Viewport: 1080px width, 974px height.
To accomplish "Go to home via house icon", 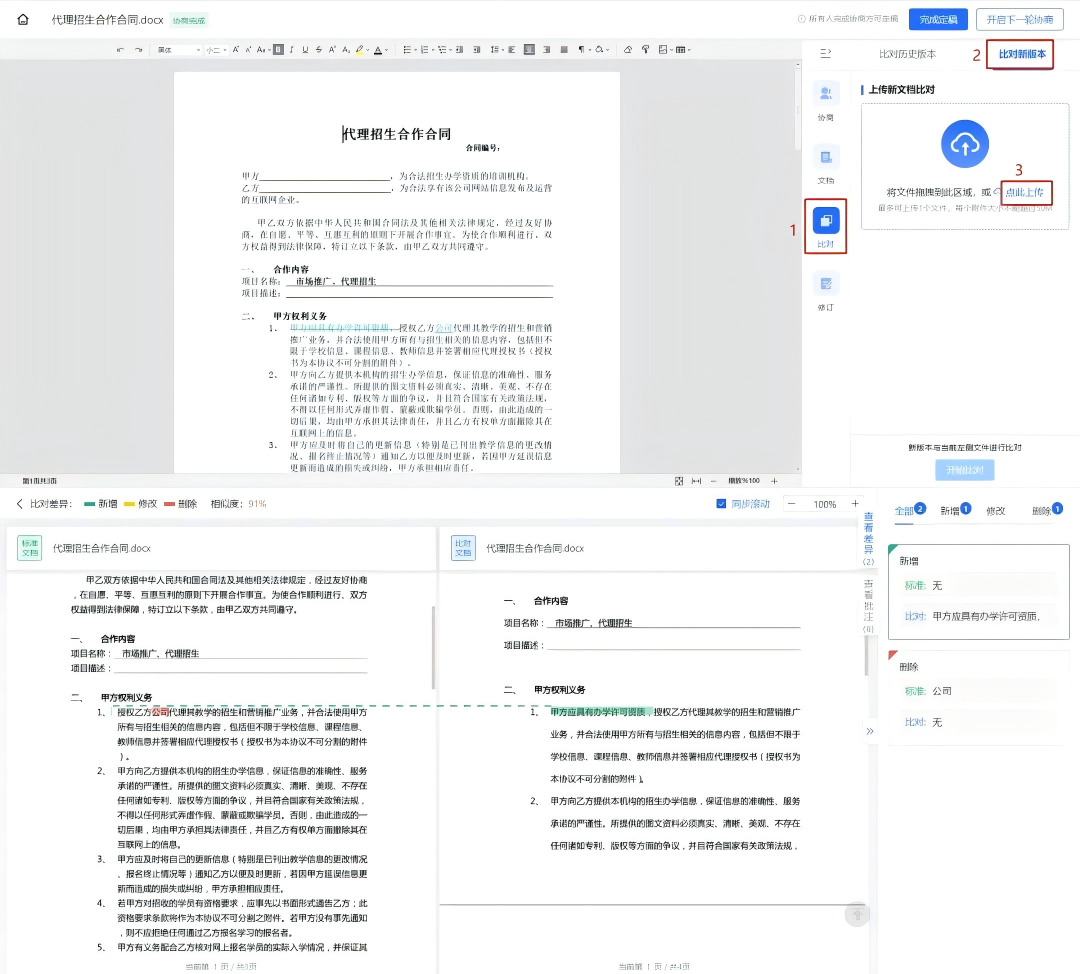I will click(23, 19).
